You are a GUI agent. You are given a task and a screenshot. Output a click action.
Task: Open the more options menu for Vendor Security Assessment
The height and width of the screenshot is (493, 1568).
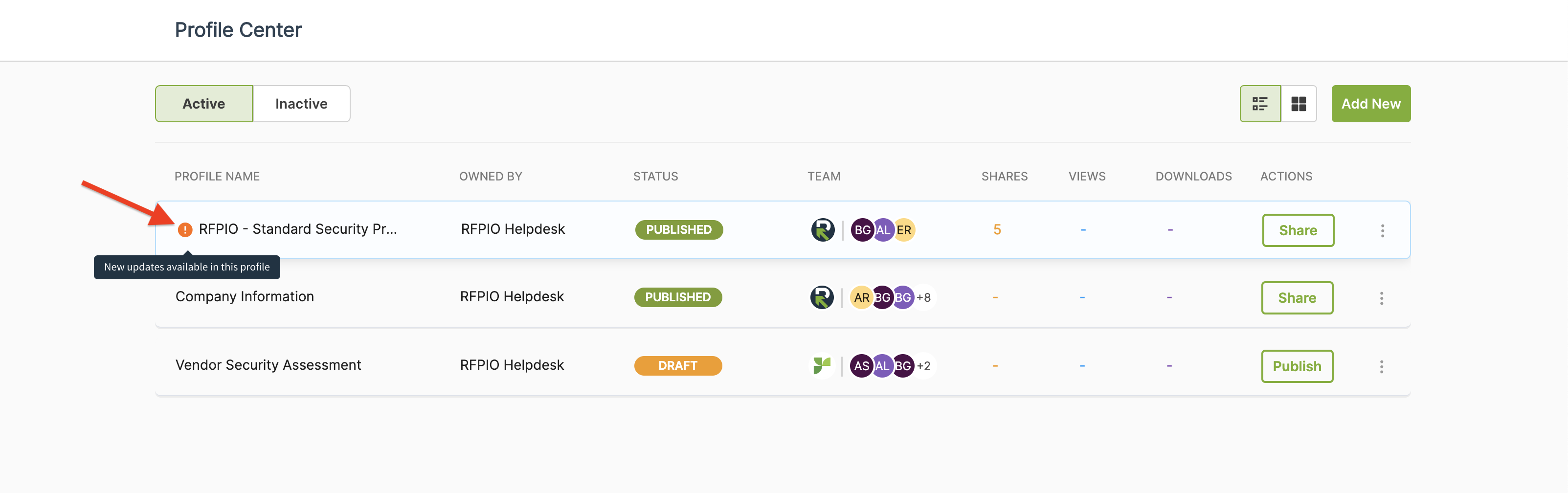(x=1381, y=366)
